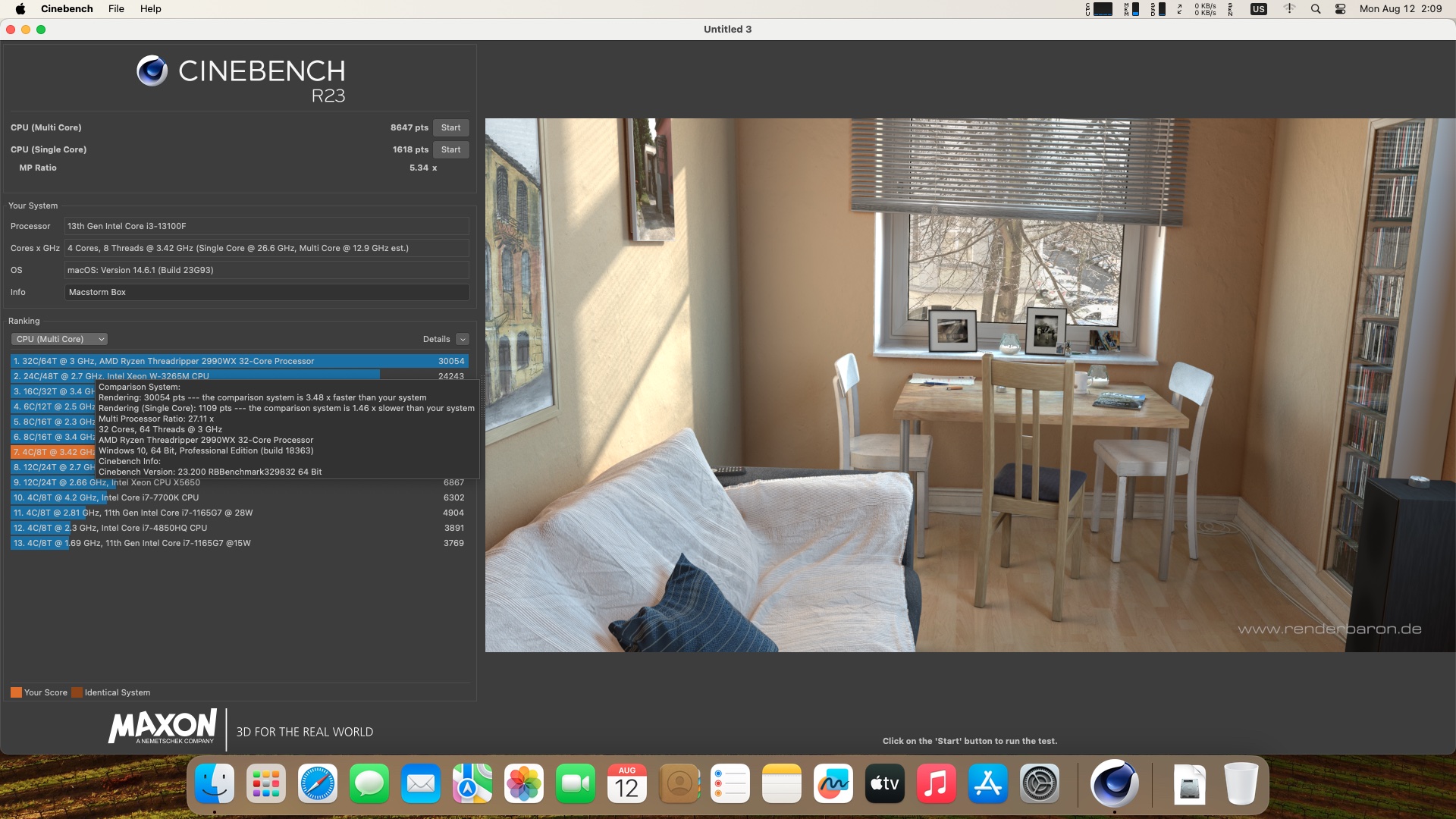Open Launchpad from the Dock
Viewport: 1456px width, 819px height.
[x=265, y=783]
